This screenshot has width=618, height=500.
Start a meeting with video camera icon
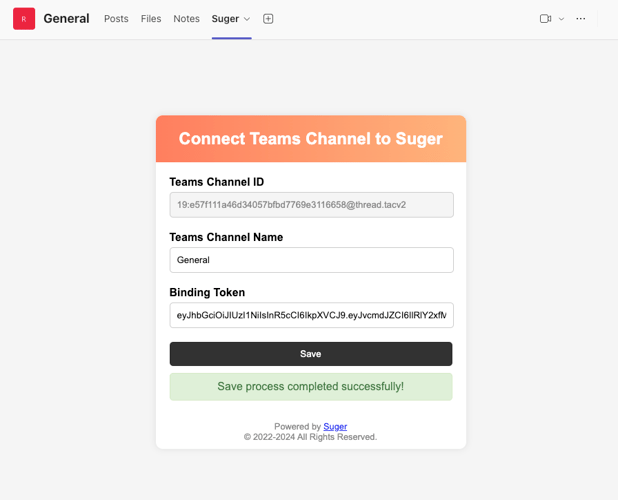(x=545, y=19)
